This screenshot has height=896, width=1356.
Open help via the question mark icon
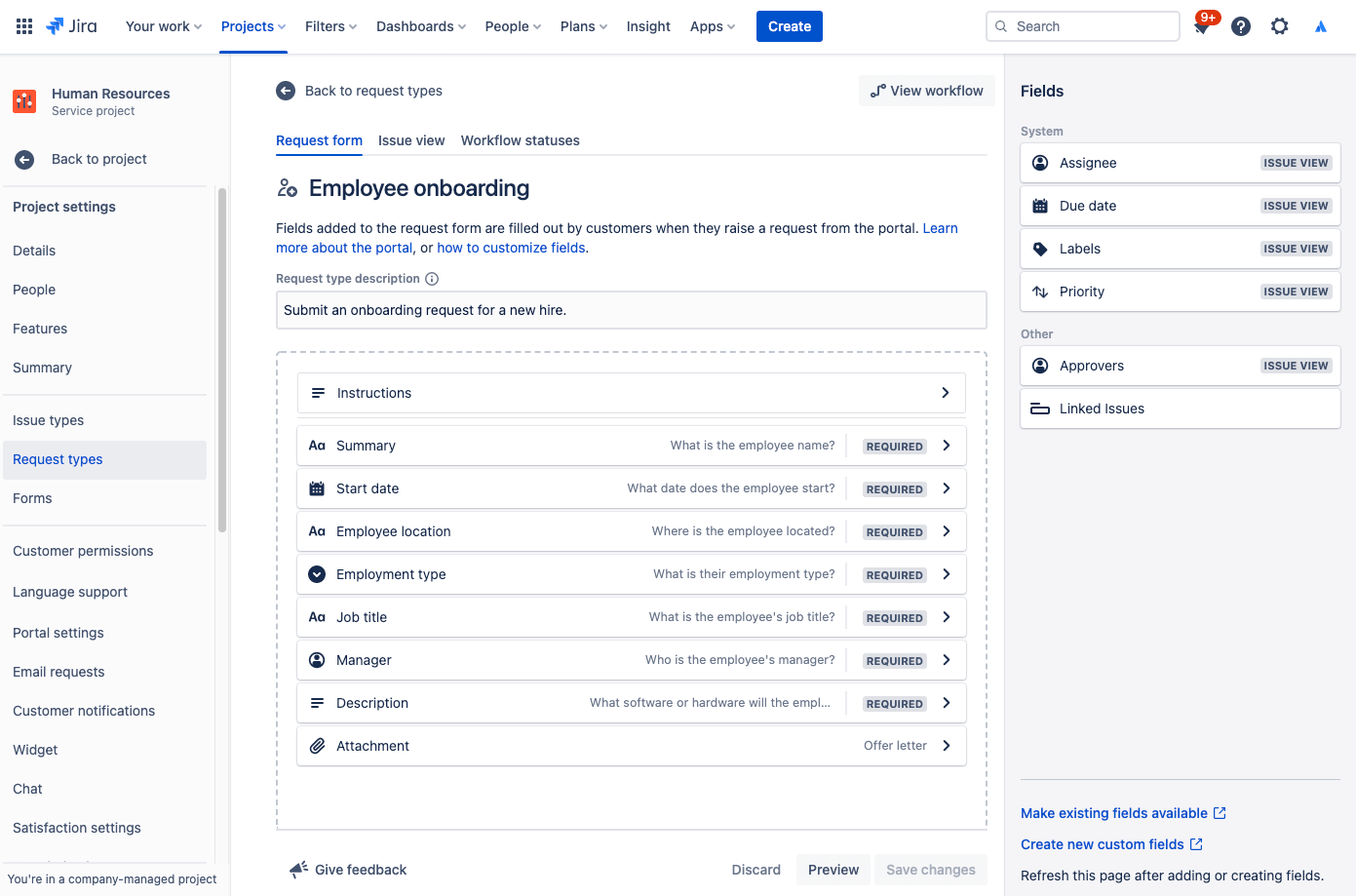(x=1240, y=26)
